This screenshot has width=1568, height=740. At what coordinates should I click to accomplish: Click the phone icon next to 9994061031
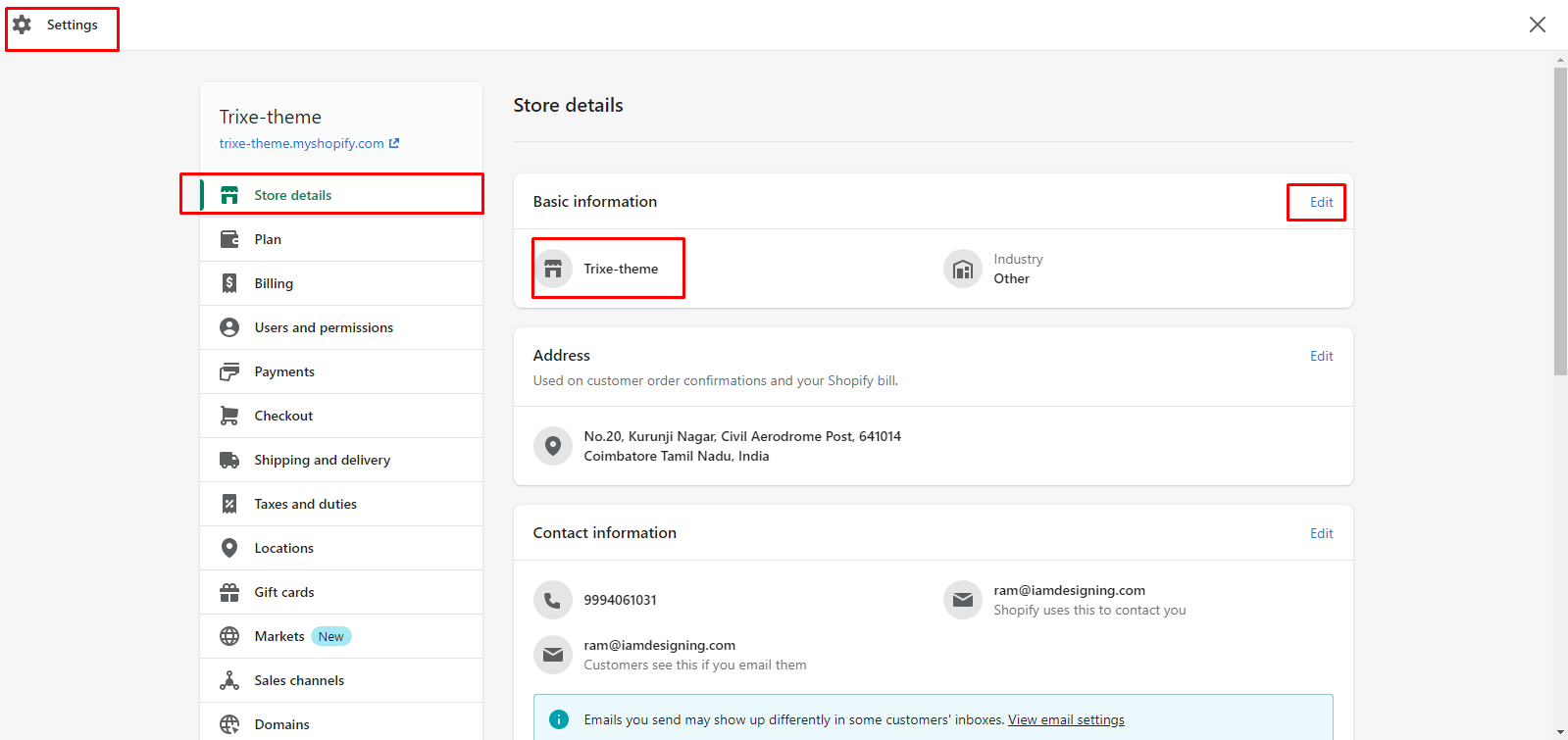553,600
